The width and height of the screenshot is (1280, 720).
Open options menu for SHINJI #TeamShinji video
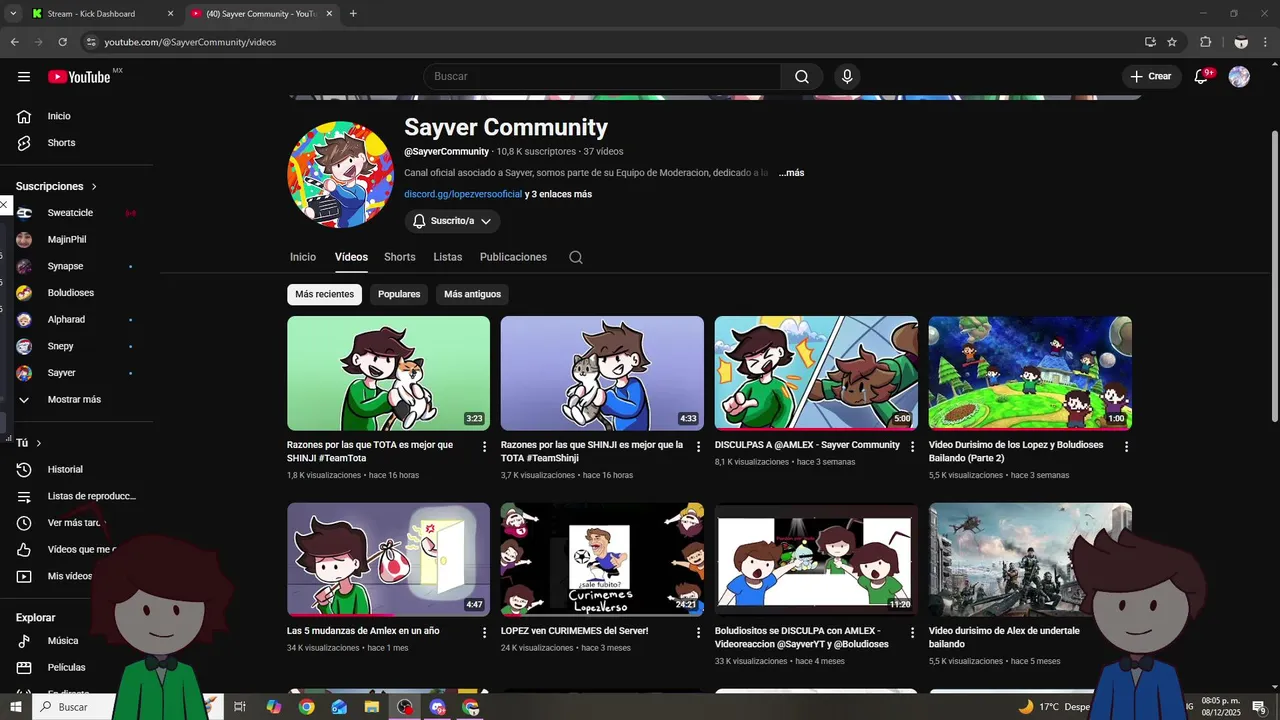[699, 447]
